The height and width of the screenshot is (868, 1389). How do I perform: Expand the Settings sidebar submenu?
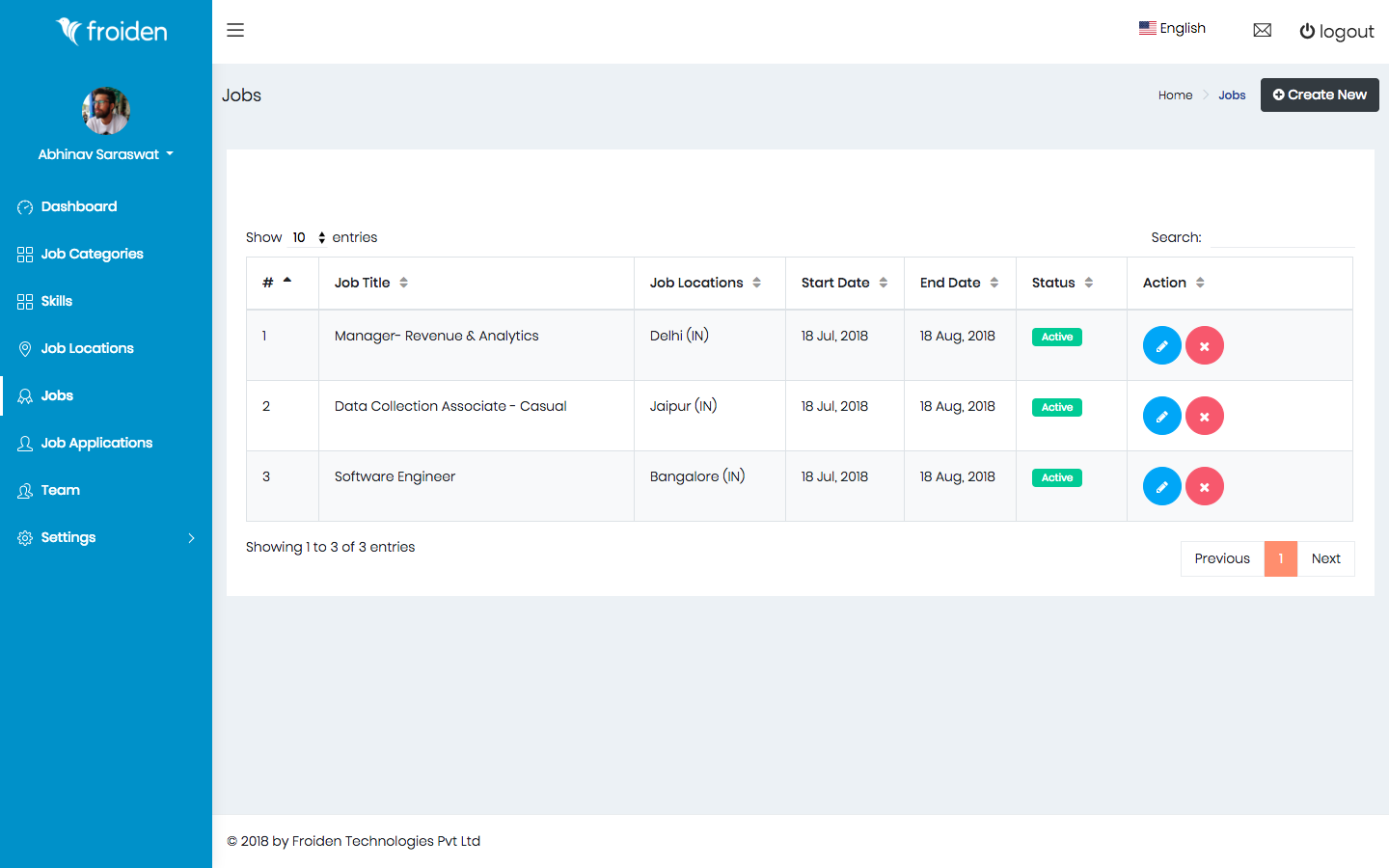[x=105, y=537]
